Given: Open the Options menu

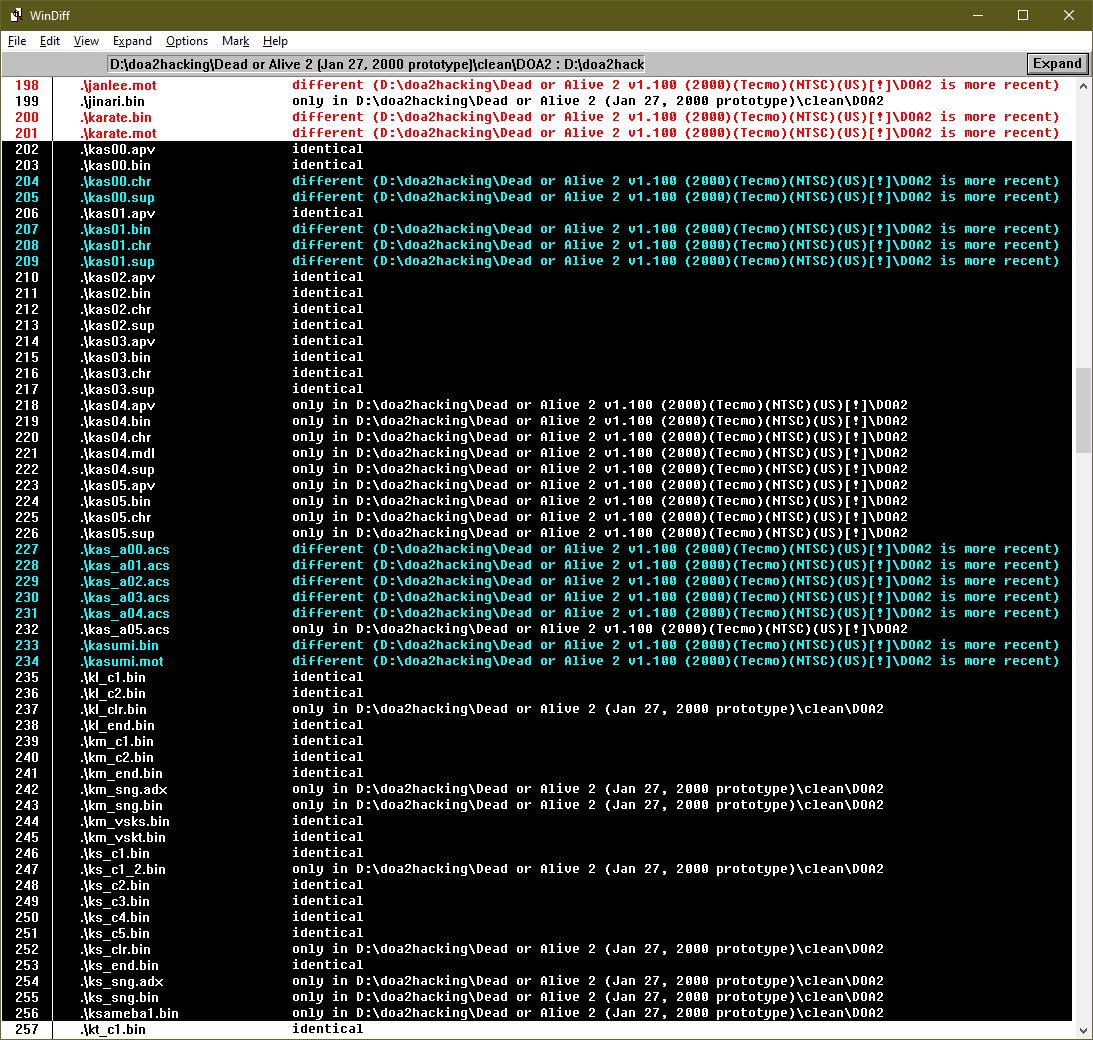Looking at the screenshot, I should pyautogui.click(x=187, y=41).
